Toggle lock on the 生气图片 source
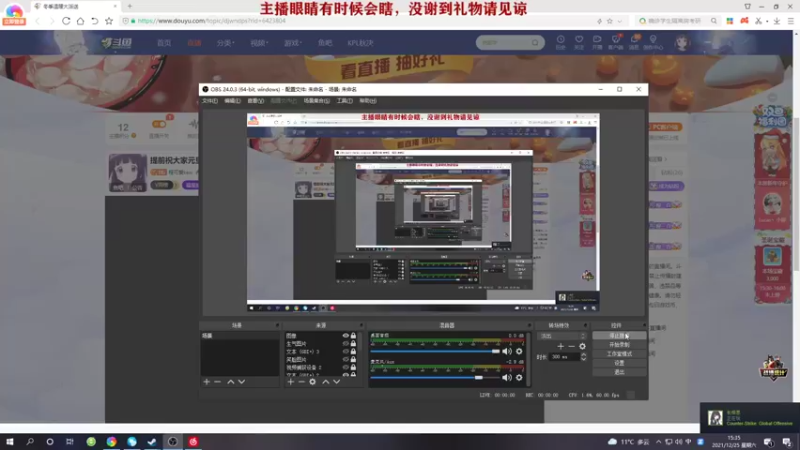Image resolution: width=800 pixels, height=450 pixels. [353, 343]
